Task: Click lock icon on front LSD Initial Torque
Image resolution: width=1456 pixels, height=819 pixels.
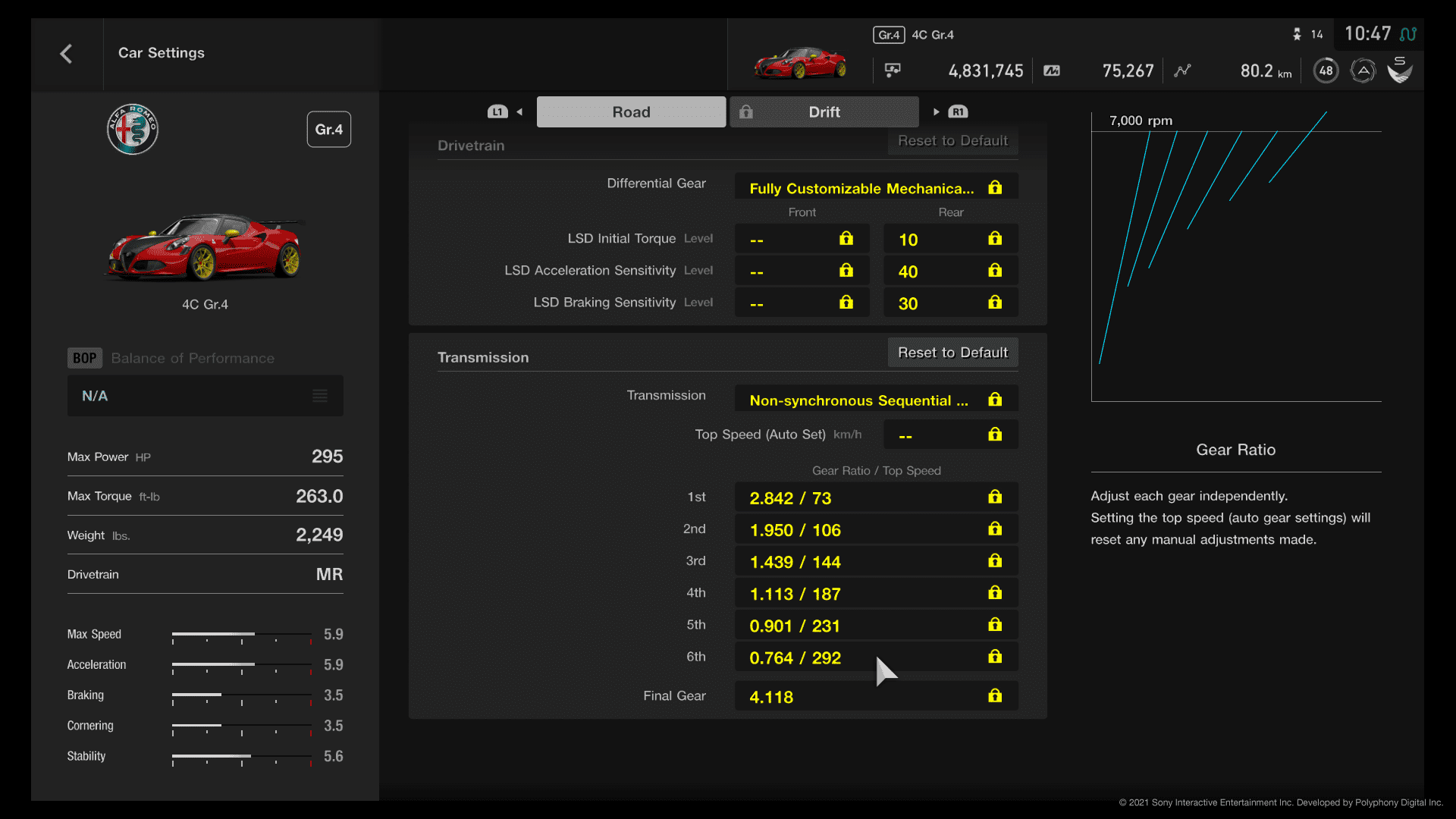Action: click(846, 239)
